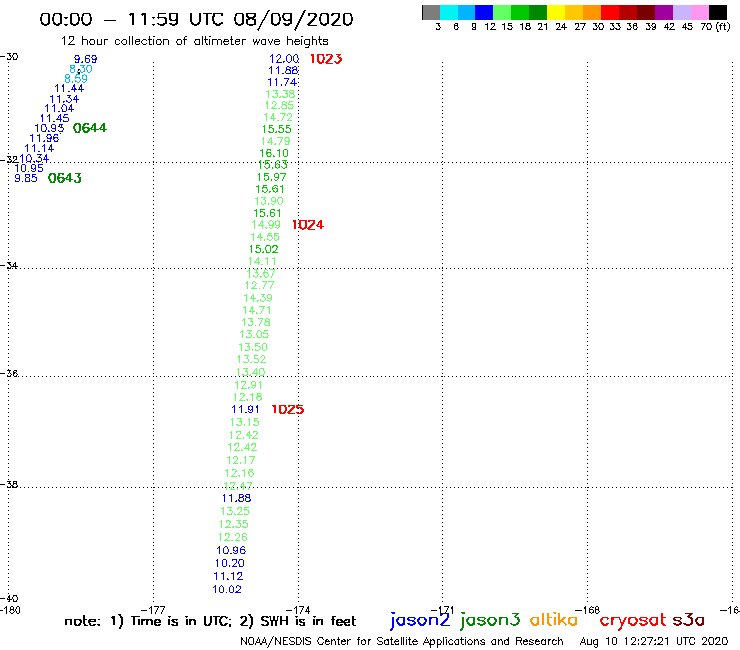Pick the yellow swatch in the legend bar
740x650 pixels.
coord(556,12)
